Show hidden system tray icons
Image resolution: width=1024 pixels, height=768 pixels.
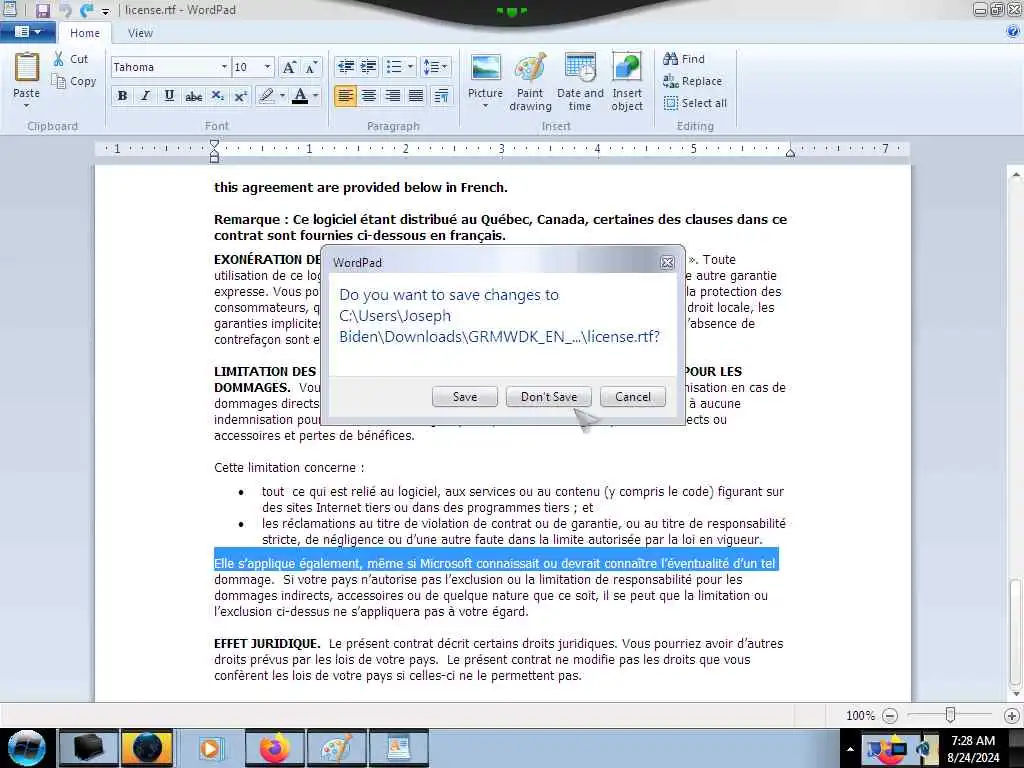(x=850, y=749)
